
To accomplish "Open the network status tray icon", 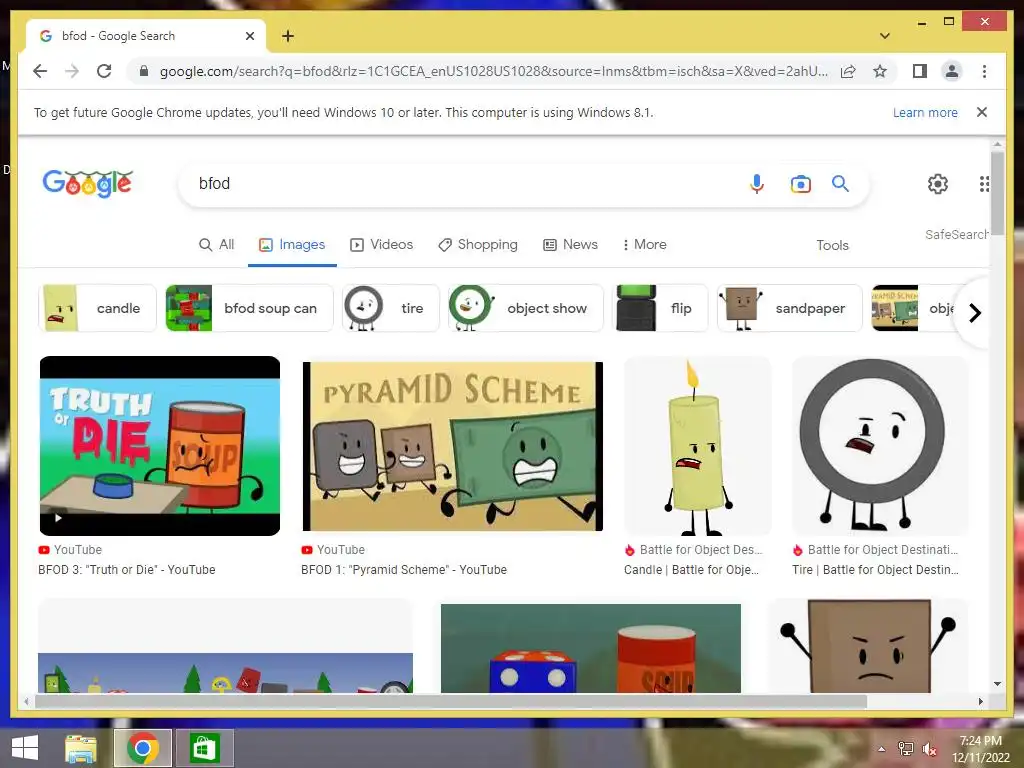I will [x=905, y=749].
